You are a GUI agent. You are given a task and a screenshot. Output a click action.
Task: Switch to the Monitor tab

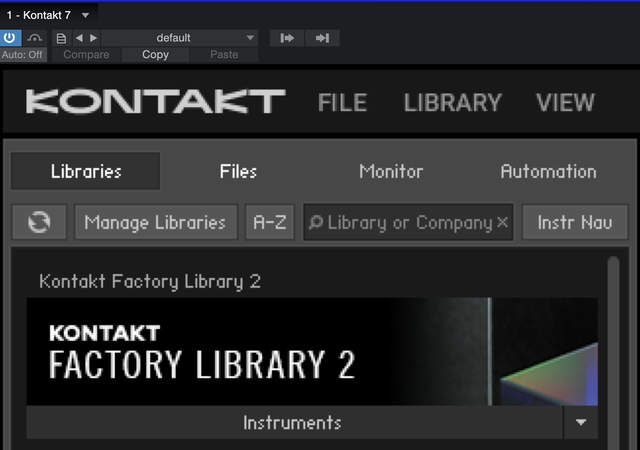(x=391, y=171)
